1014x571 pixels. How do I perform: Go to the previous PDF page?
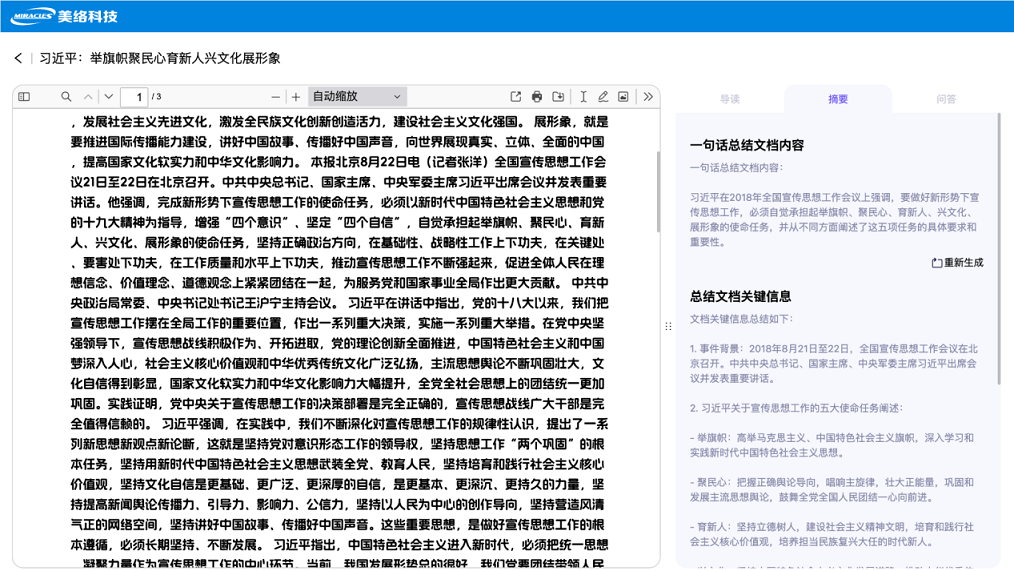[88, 97]
